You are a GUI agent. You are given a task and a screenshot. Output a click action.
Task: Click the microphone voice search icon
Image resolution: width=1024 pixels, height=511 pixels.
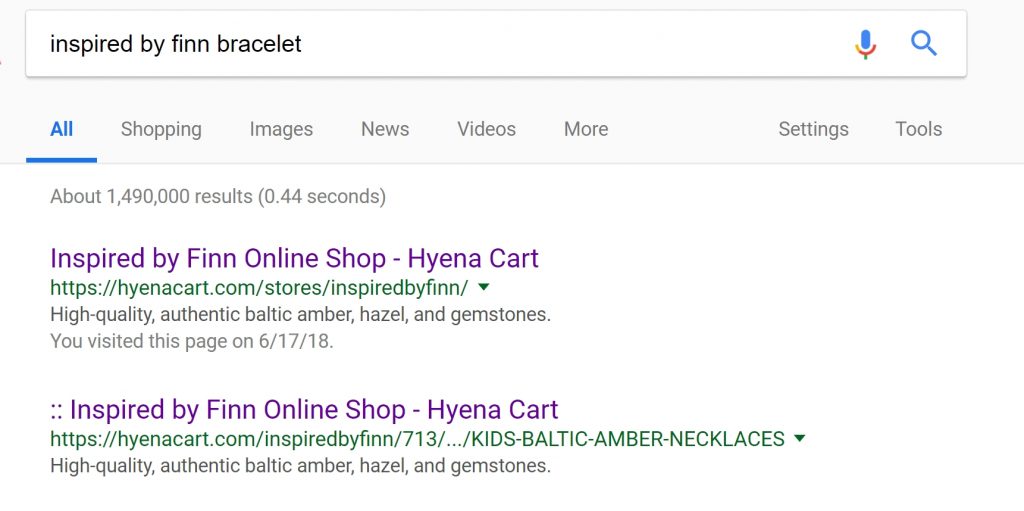pyautogui.click(x=865, y=44)
